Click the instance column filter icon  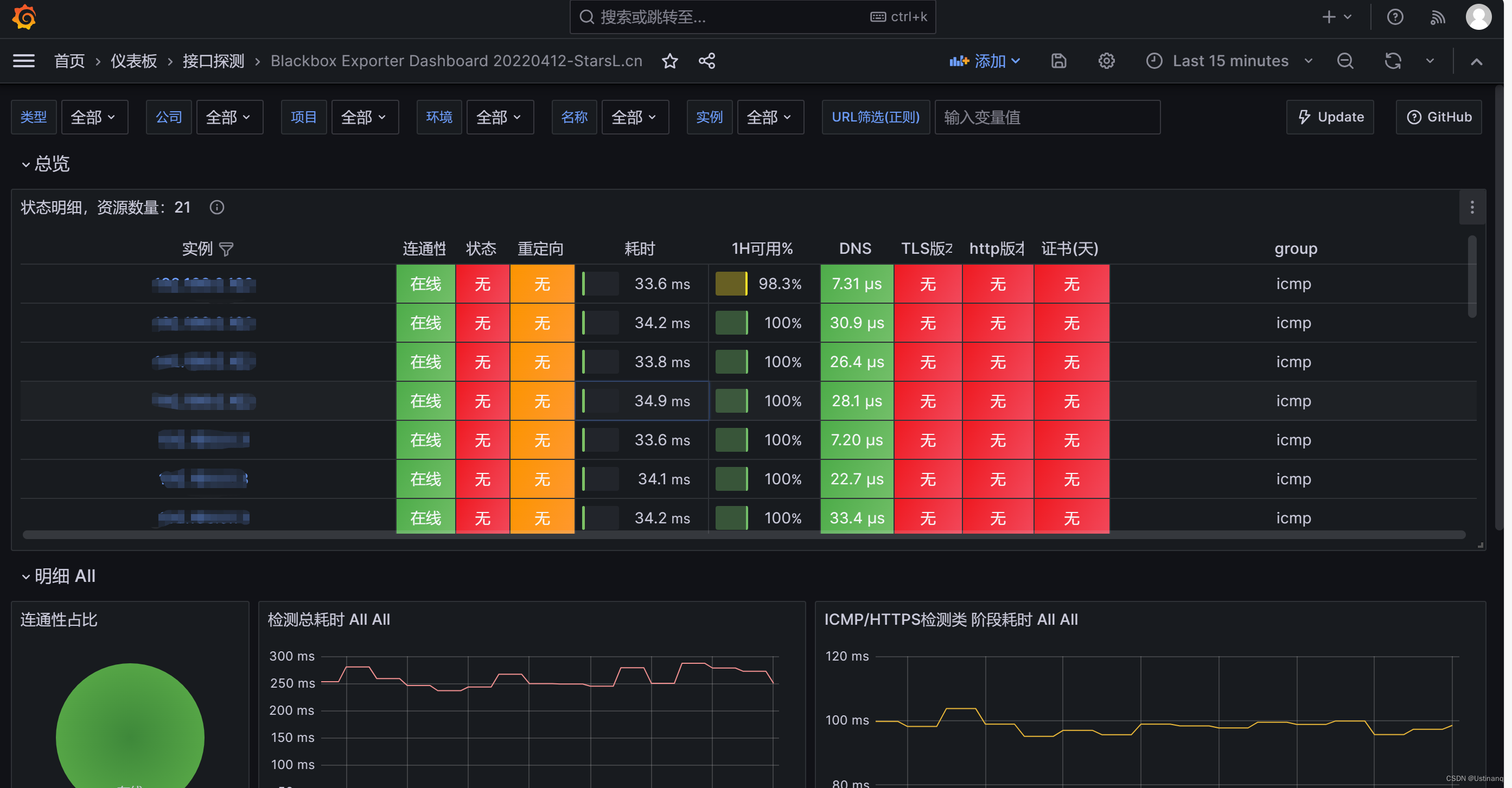tap(226, 249)
